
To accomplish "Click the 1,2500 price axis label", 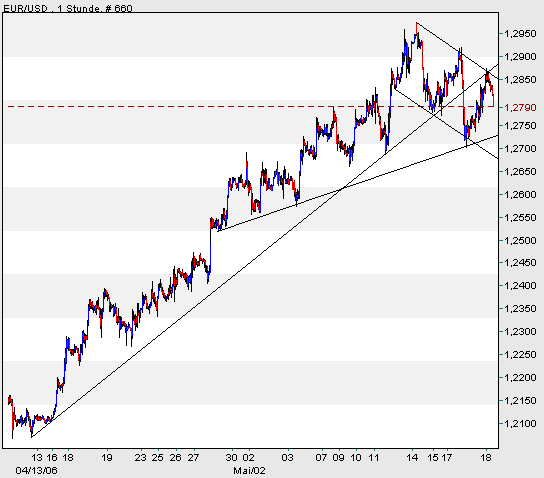I will coord(520,240).
